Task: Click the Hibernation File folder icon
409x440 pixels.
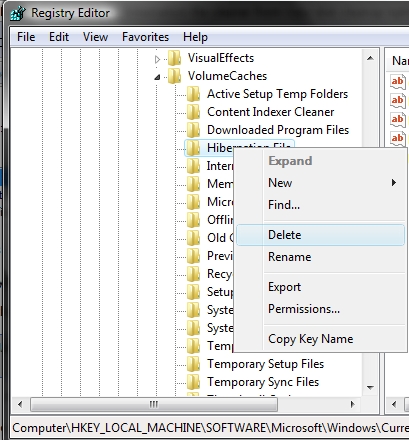Action: coord(193,148)
